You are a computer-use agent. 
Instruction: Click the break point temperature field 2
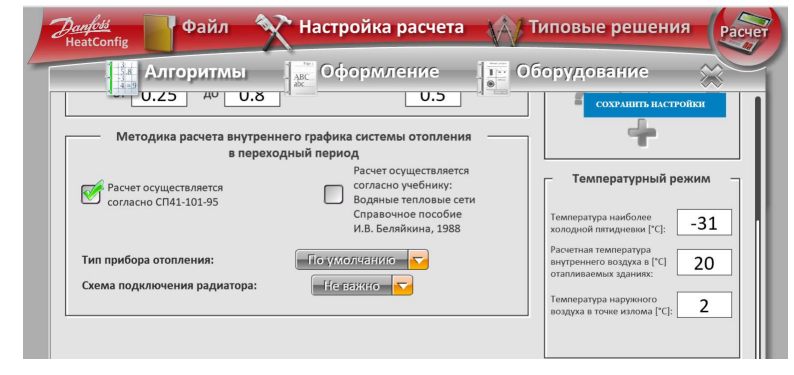(x=704, y=305)
